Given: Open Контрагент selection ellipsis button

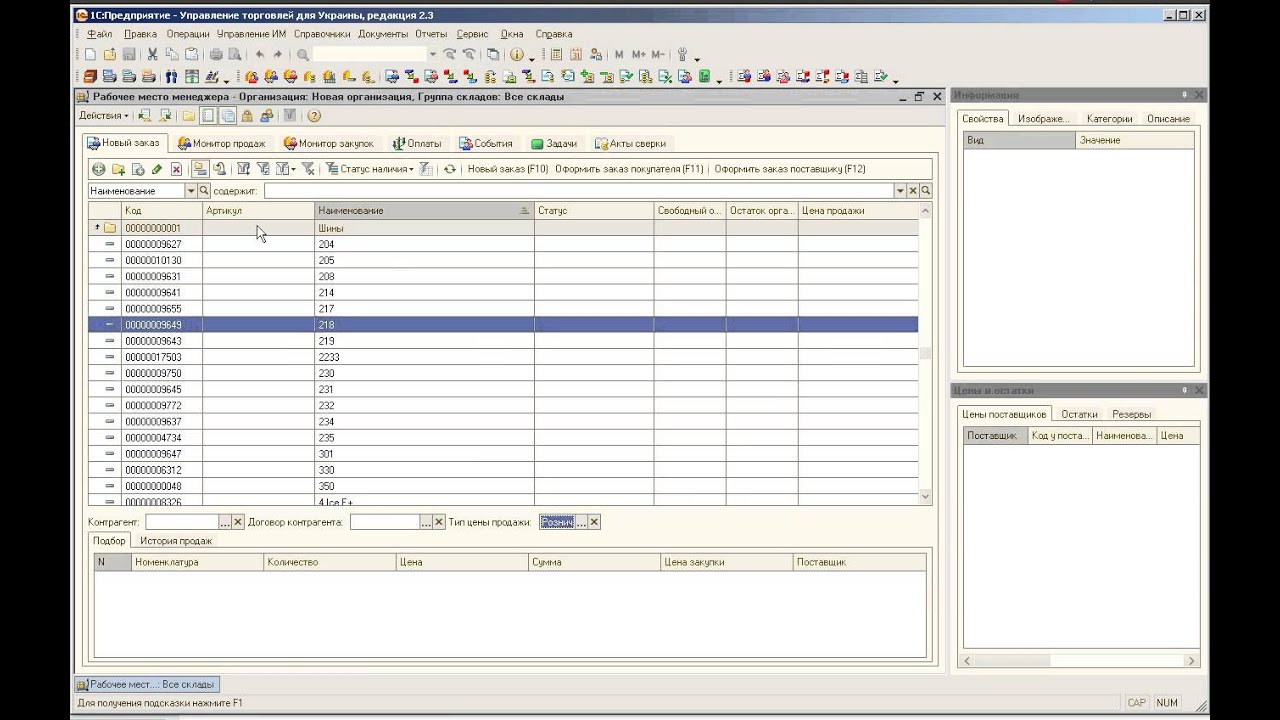Looking at the screenshot, I should (225, 522).
